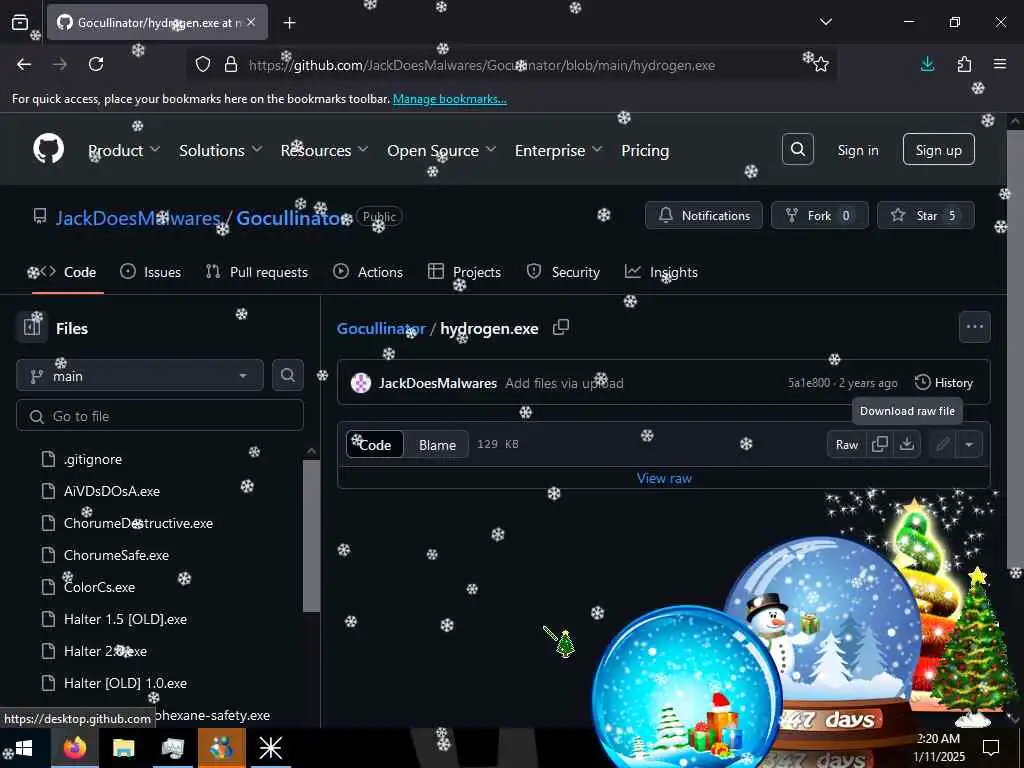Image resolution: width=1024 pixels, height=768 pixels.
Task: Open the Projects tab
Action: 464,272
